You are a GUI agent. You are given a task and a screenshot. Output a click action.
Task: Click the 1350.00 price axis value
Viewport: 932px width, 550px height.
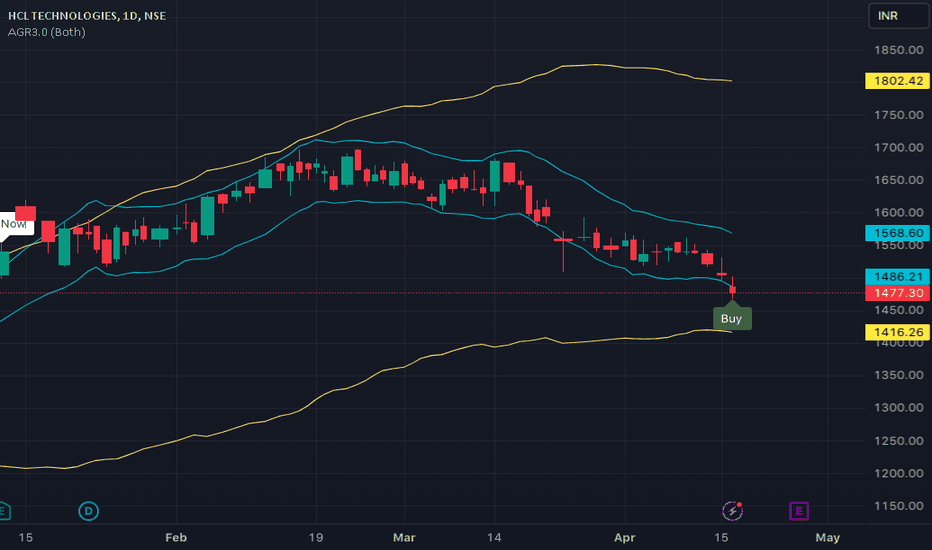[x=899, y=375]
